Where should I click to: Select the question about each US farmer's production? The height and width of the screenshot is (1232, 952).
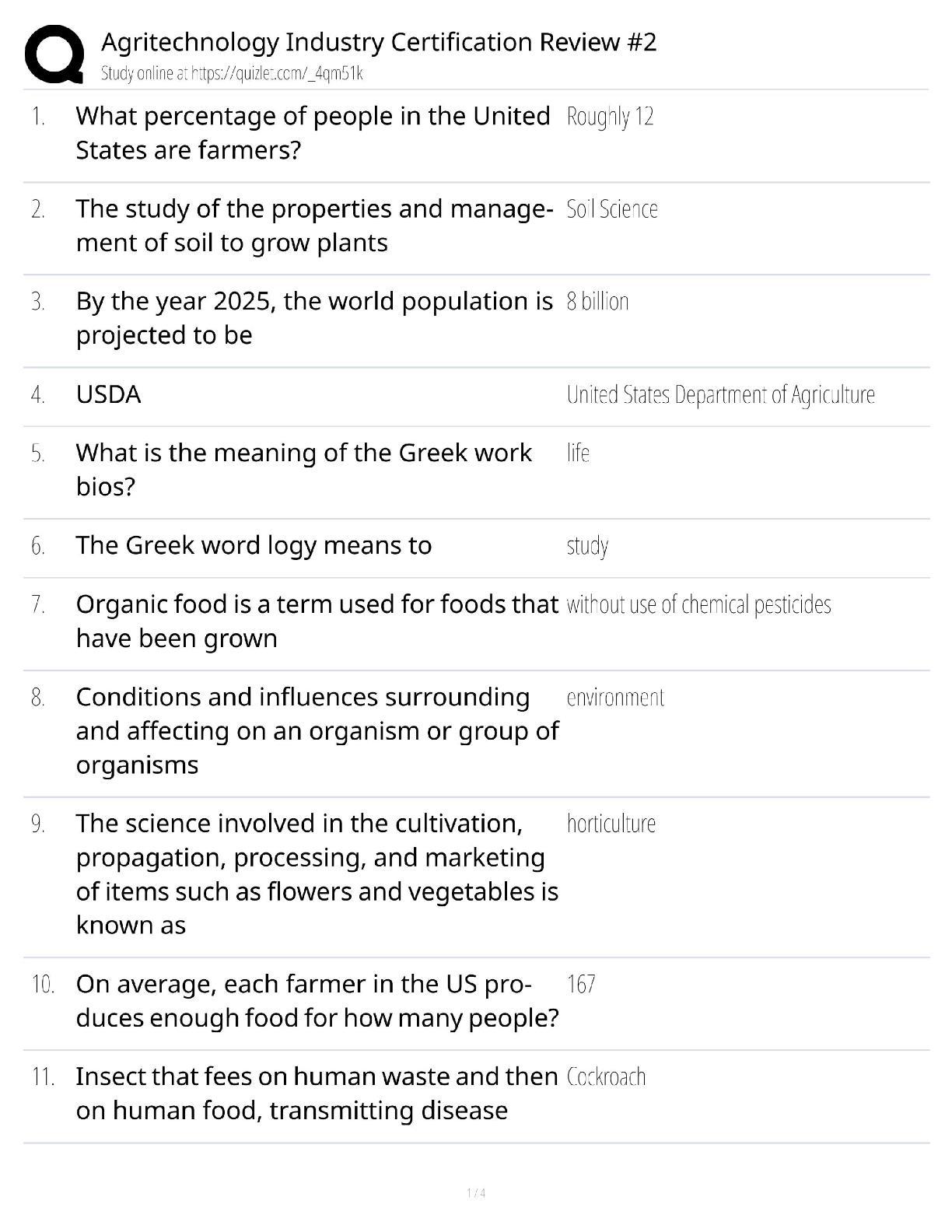317,1001
